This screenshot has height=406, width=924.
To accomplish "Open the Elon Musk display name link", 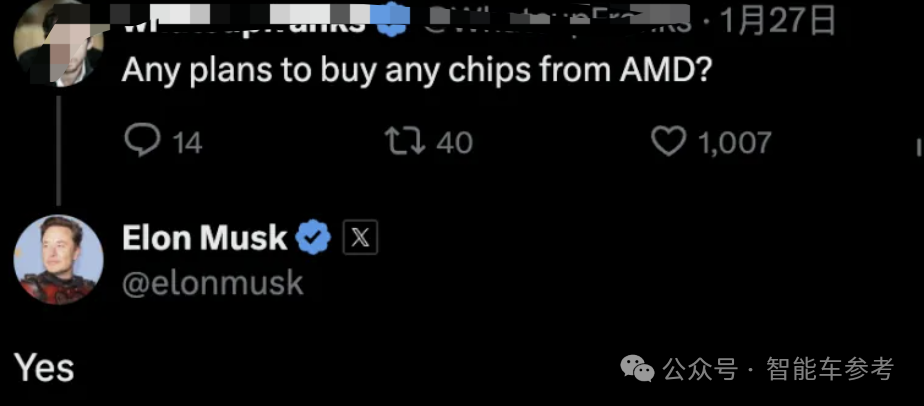I will point(204,238).
